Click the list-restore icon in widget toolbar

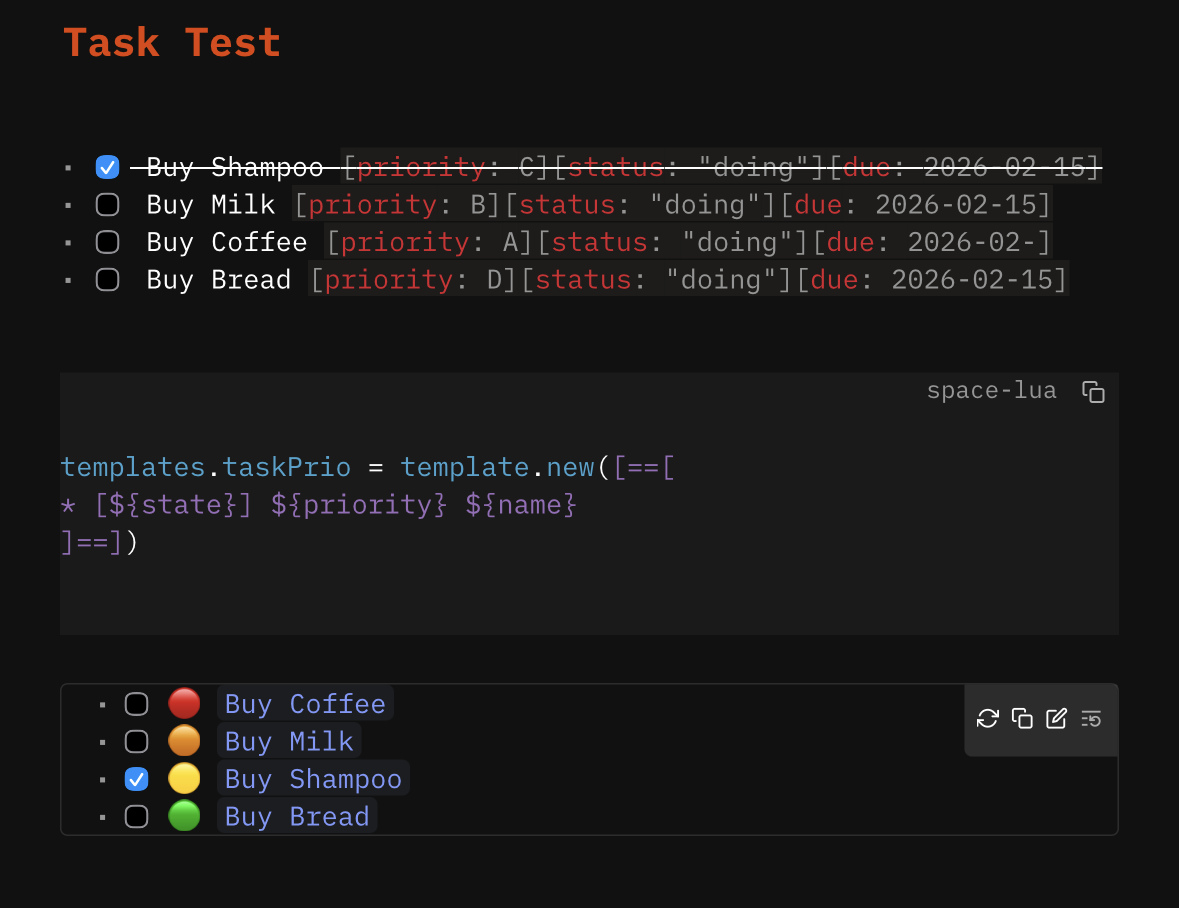(1091, 718)
